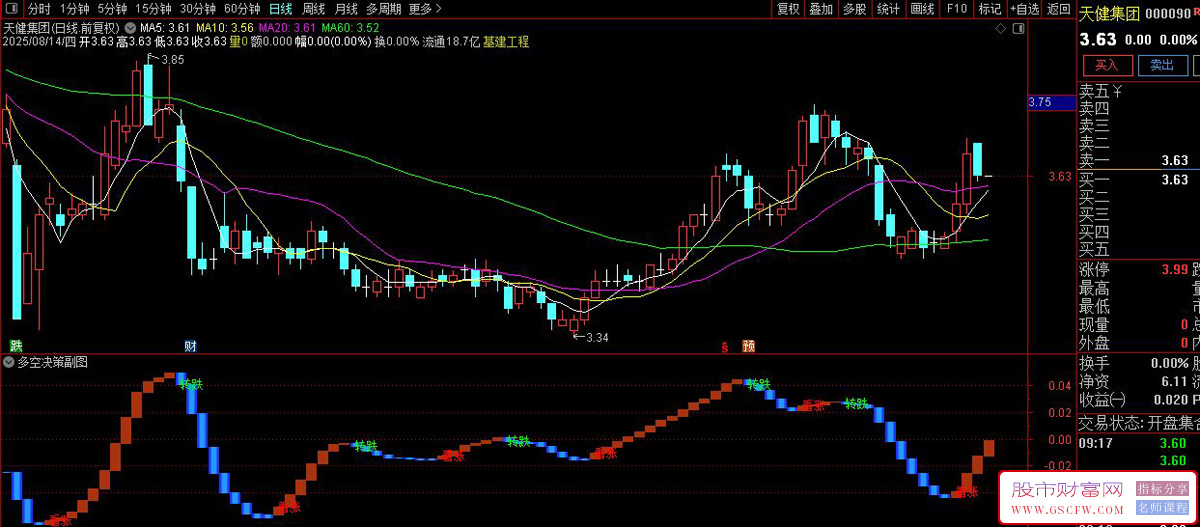Screen dimensions: 1200x527
Task: Switch to 周线 weekly chart
Action: (x=313, y=9)
